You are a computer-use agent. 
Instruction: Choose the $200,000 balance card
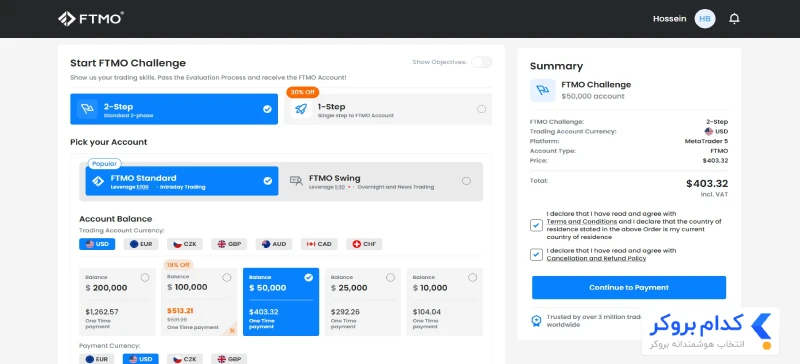pos(117,302)
